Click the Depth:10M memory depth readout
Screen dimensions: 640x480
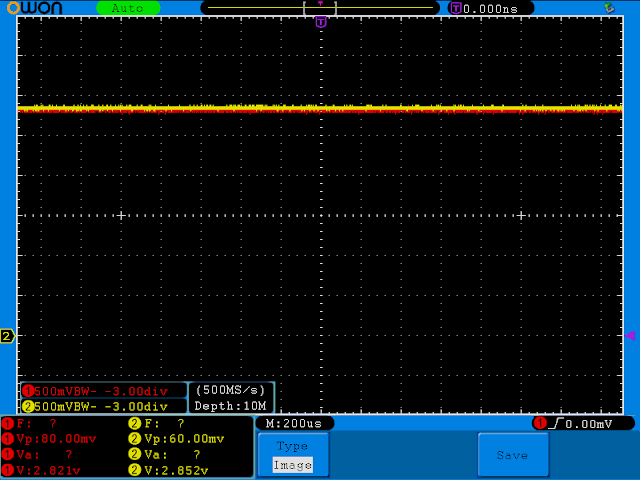click(x=231, y=406)
